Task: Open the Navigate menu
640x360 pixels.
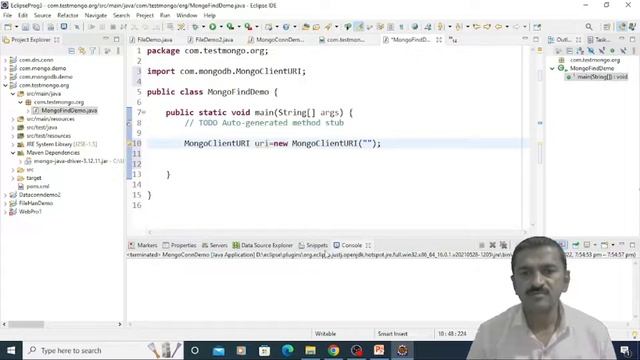Action: tap(96, 15)
